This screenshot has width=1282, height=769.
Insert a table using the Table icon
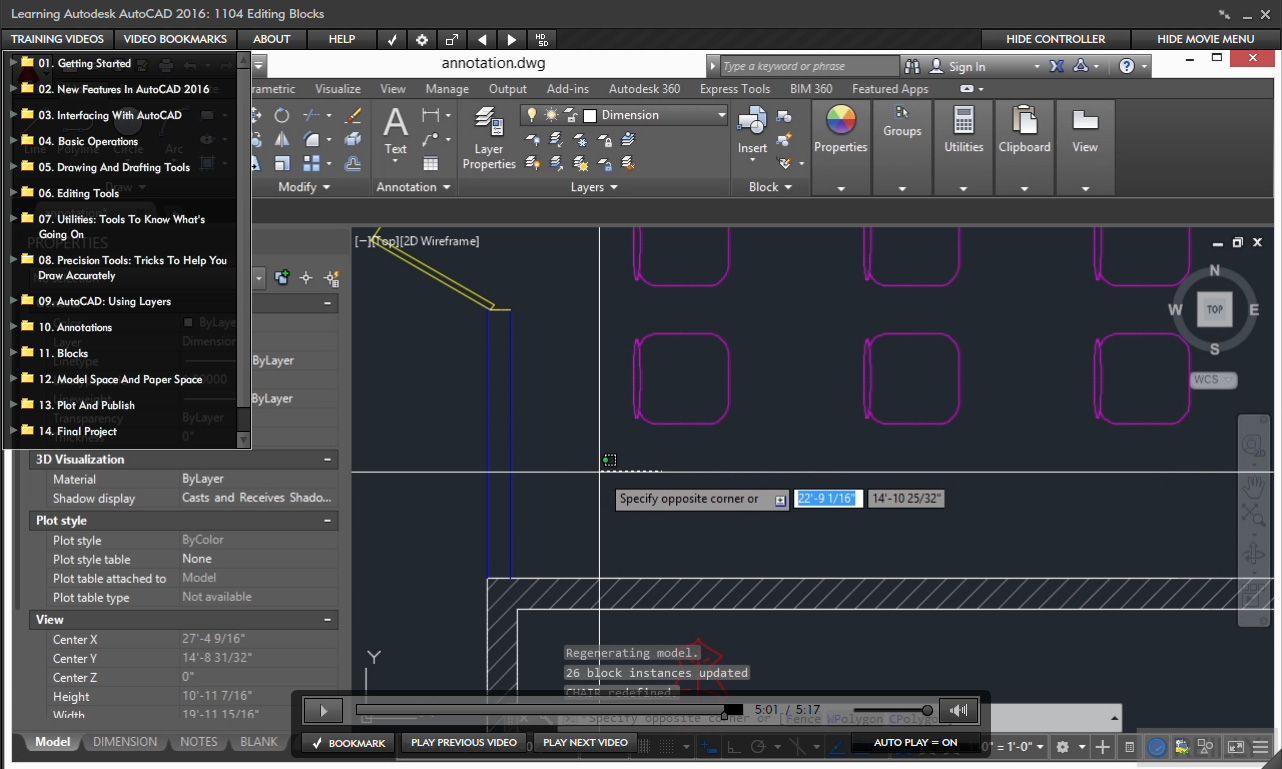[429, 163]
